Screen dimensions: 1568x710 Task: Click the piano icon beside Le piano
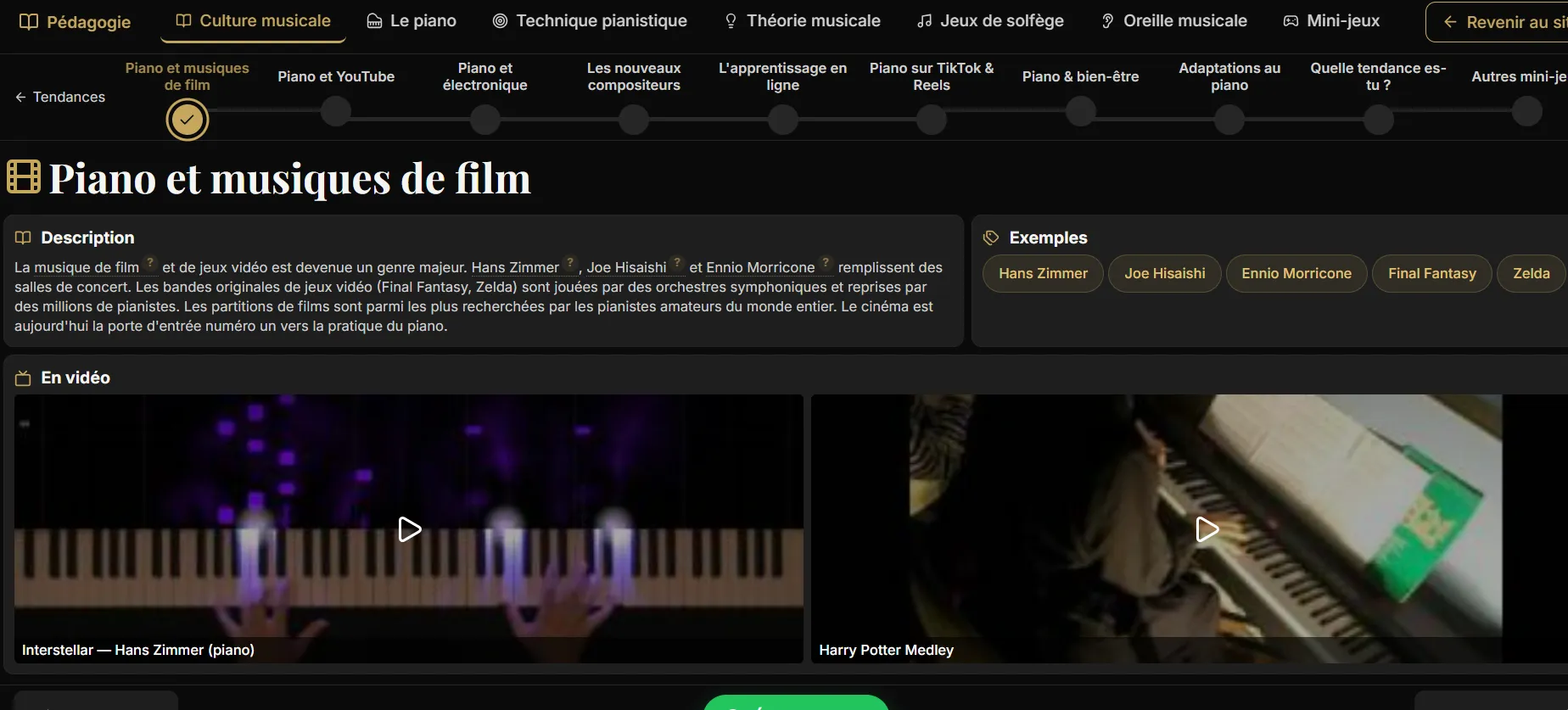pos(374,20)
